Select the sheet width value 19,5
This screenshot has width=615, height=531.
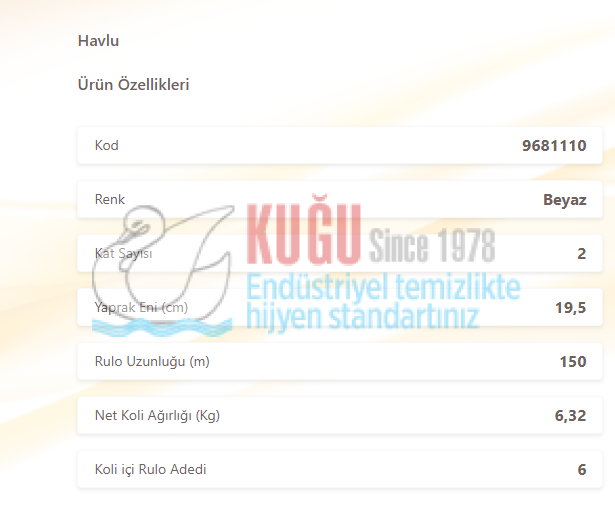coord(571,308)
